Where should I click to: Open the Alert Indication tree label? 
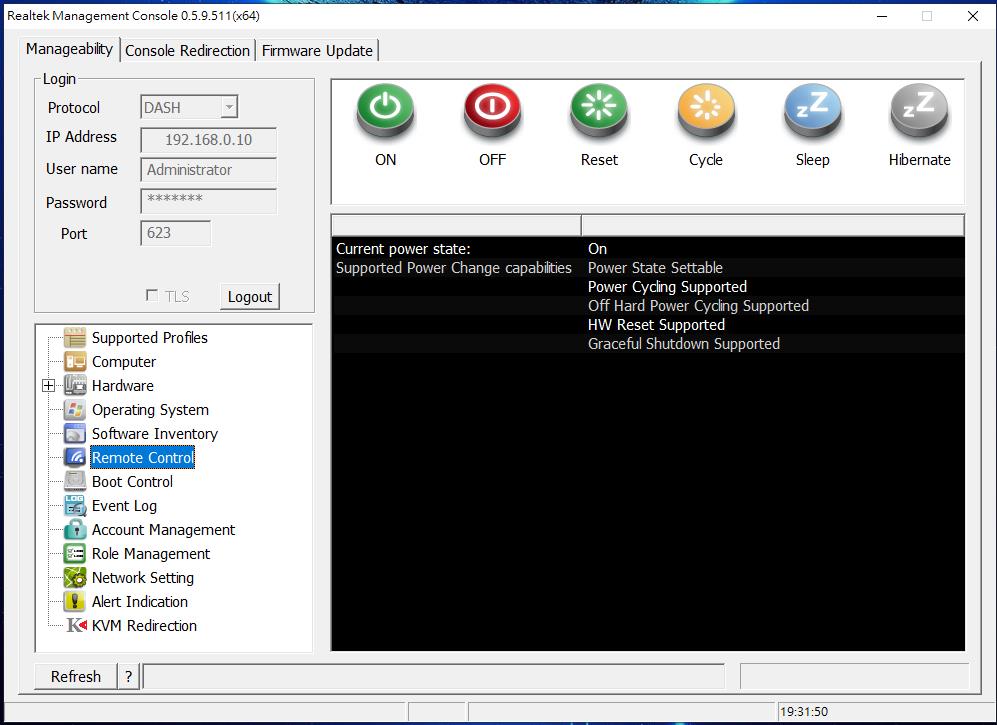point(140,602)
